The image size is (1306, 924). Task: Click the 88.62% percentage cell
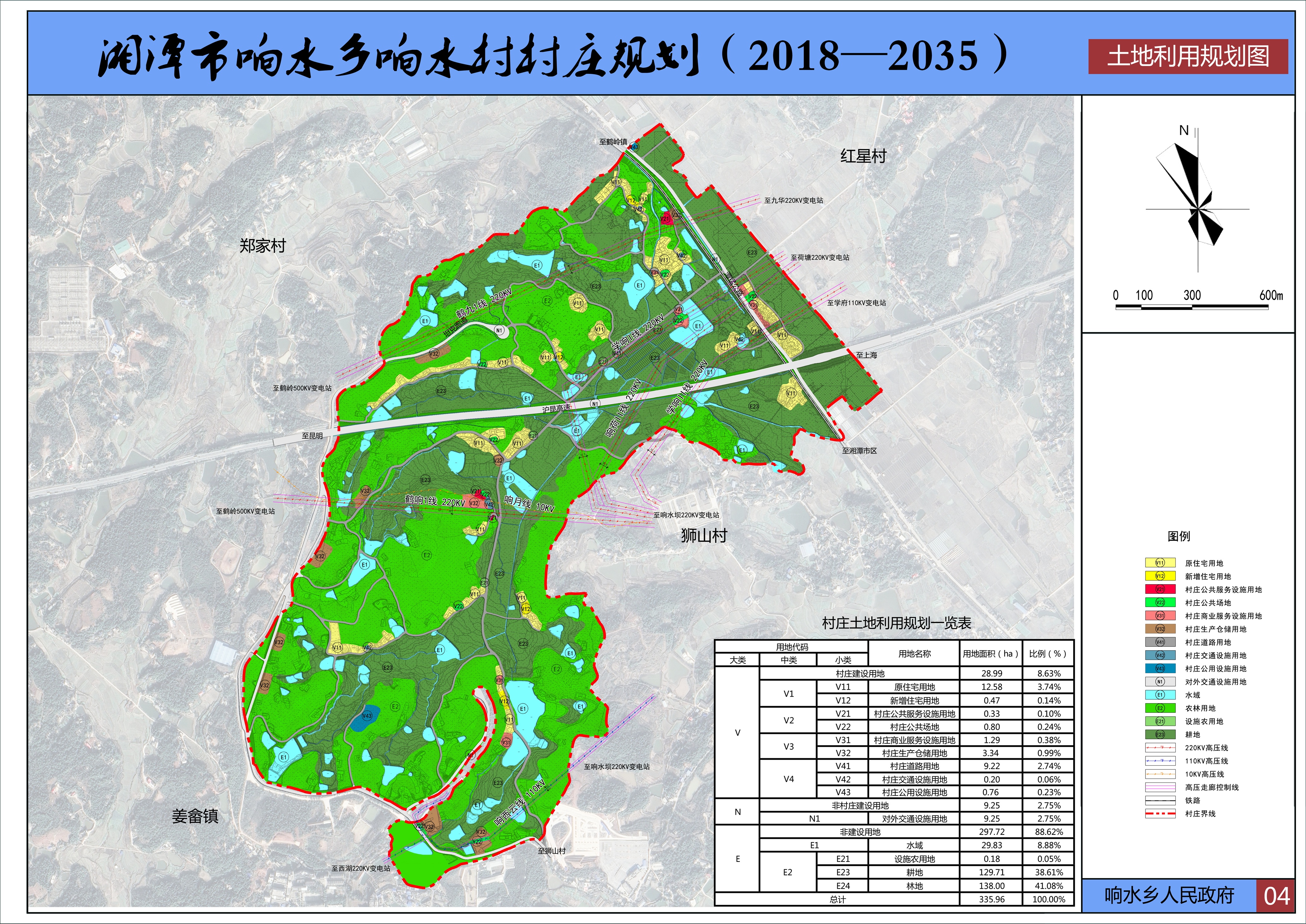point(1049,832)
